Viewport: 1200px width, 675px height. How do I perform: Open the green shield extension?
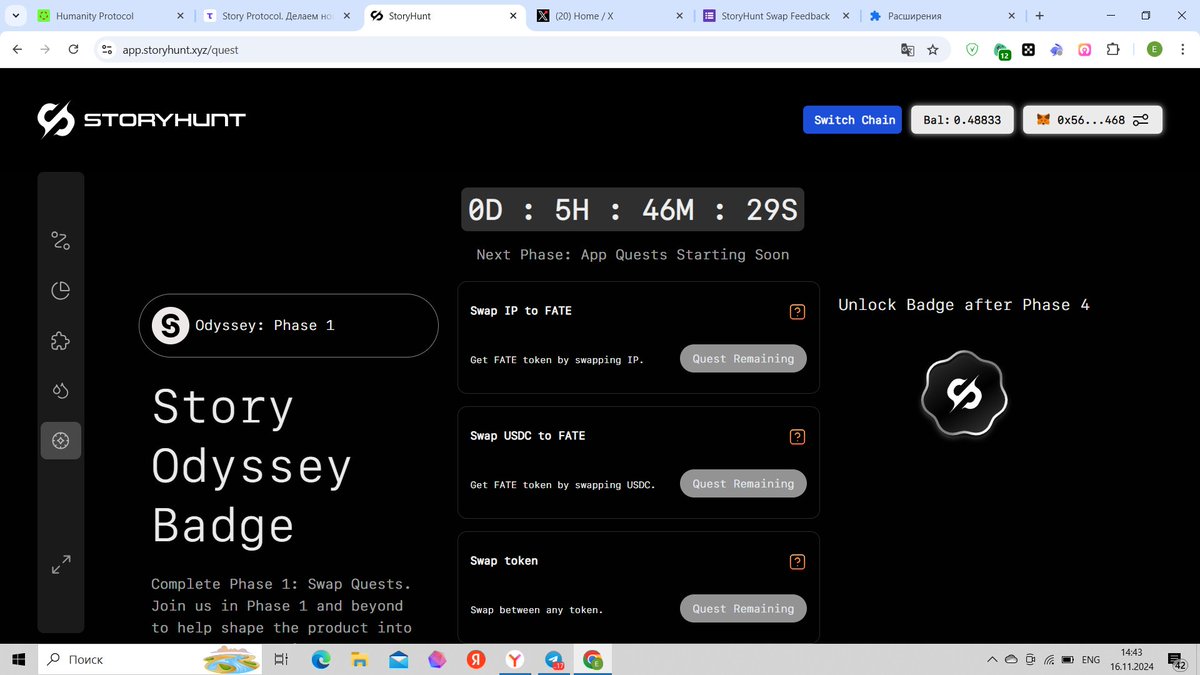[973, 49]
